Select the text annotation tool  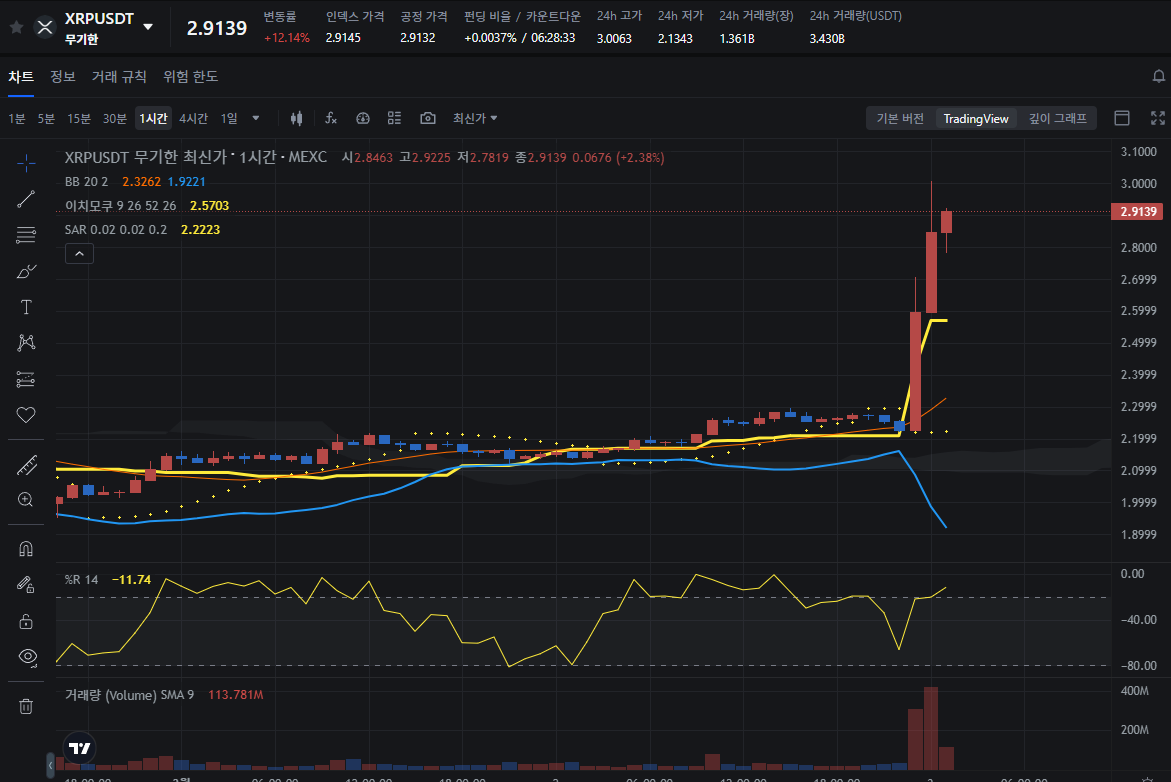[x=26, y=307]
